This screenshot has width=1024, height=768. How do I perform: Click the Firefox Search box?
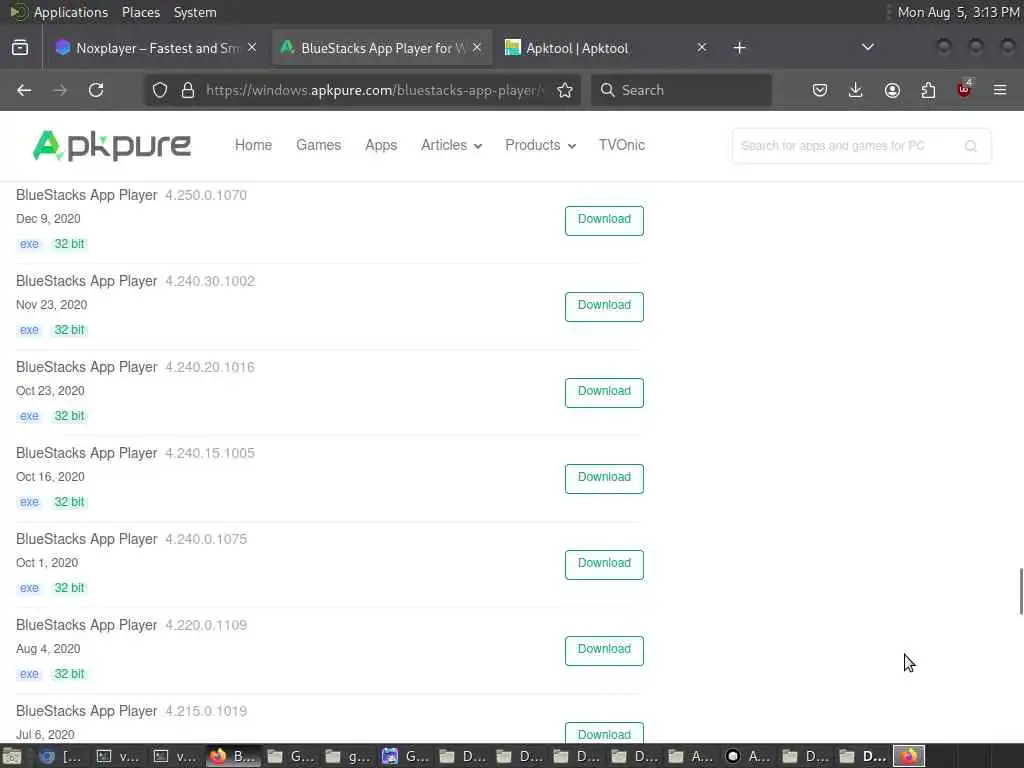click(x=681, y=90)
